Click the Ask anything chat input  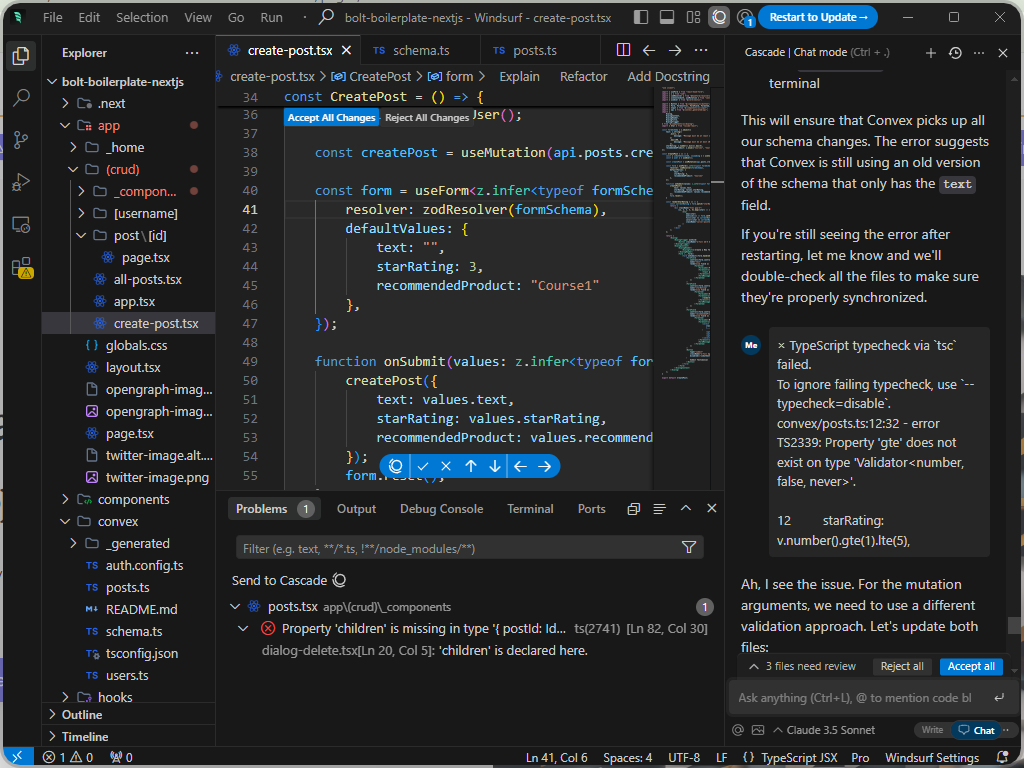[855, 697]
